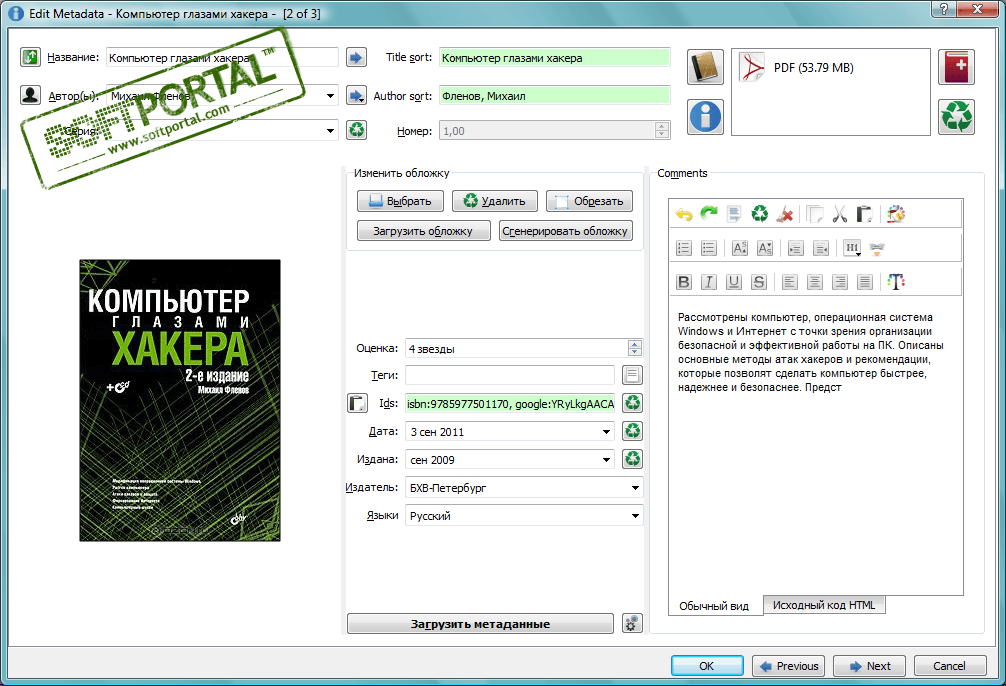Click arrow to auto-generate Title sort
1006x686 pixels.
pyautogui.click(x=356, y=57)
